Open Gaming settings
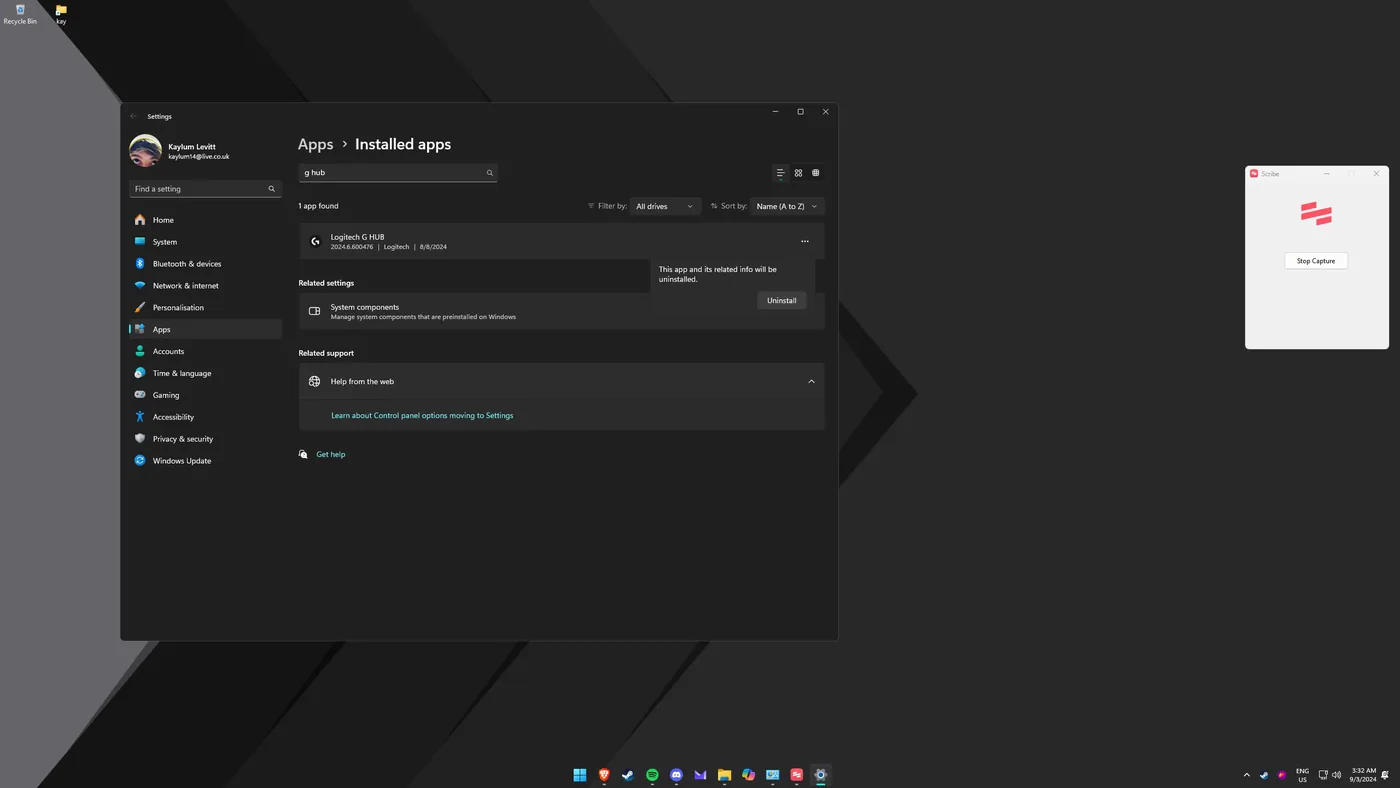 pyautogui.click(x=205, y=395)
